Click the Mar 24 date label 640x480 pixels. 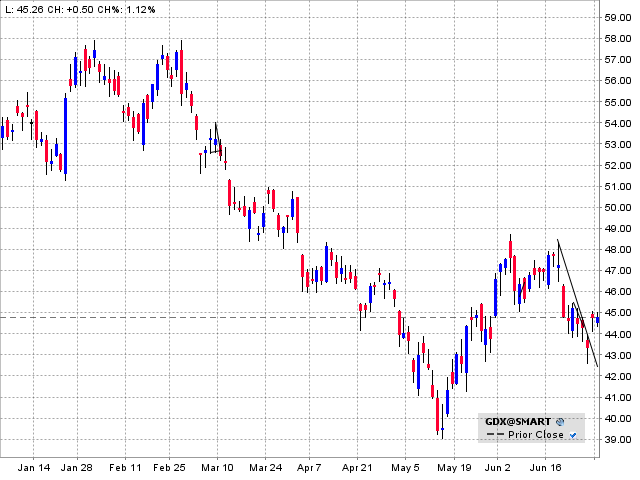point(265,468)
